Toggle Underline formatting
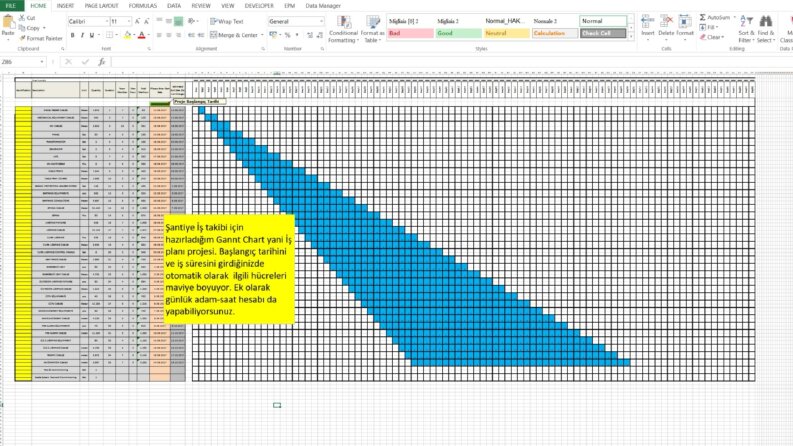This screenshot has width=793, height=446. [x=92, y=35]
